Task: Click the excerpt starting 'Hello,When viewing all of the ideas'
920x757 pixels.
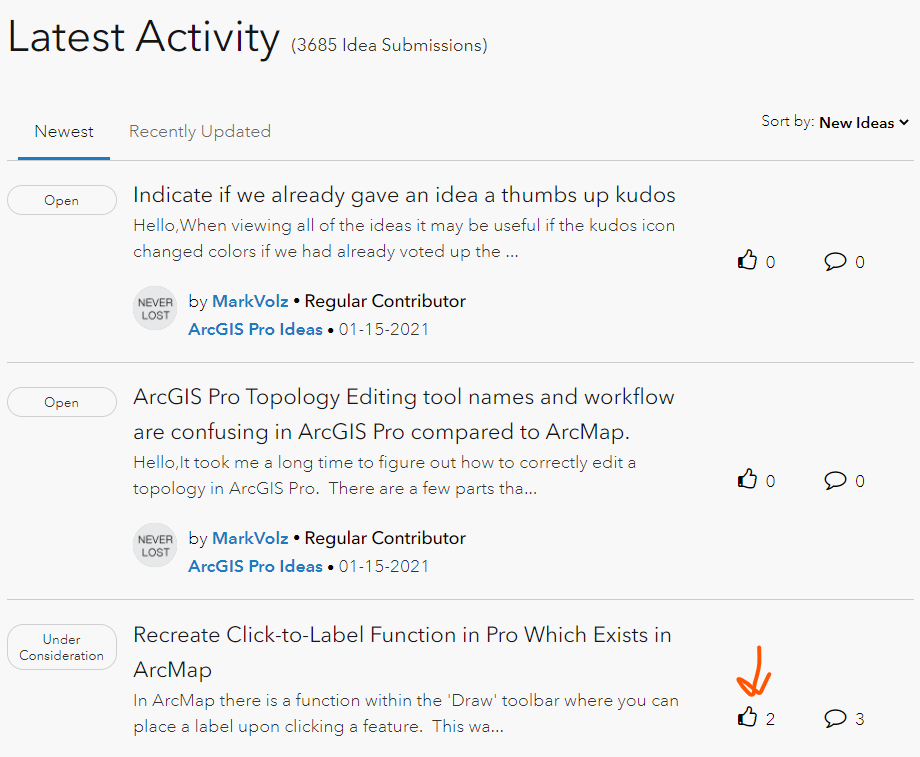Action: [x=404, y=238]
